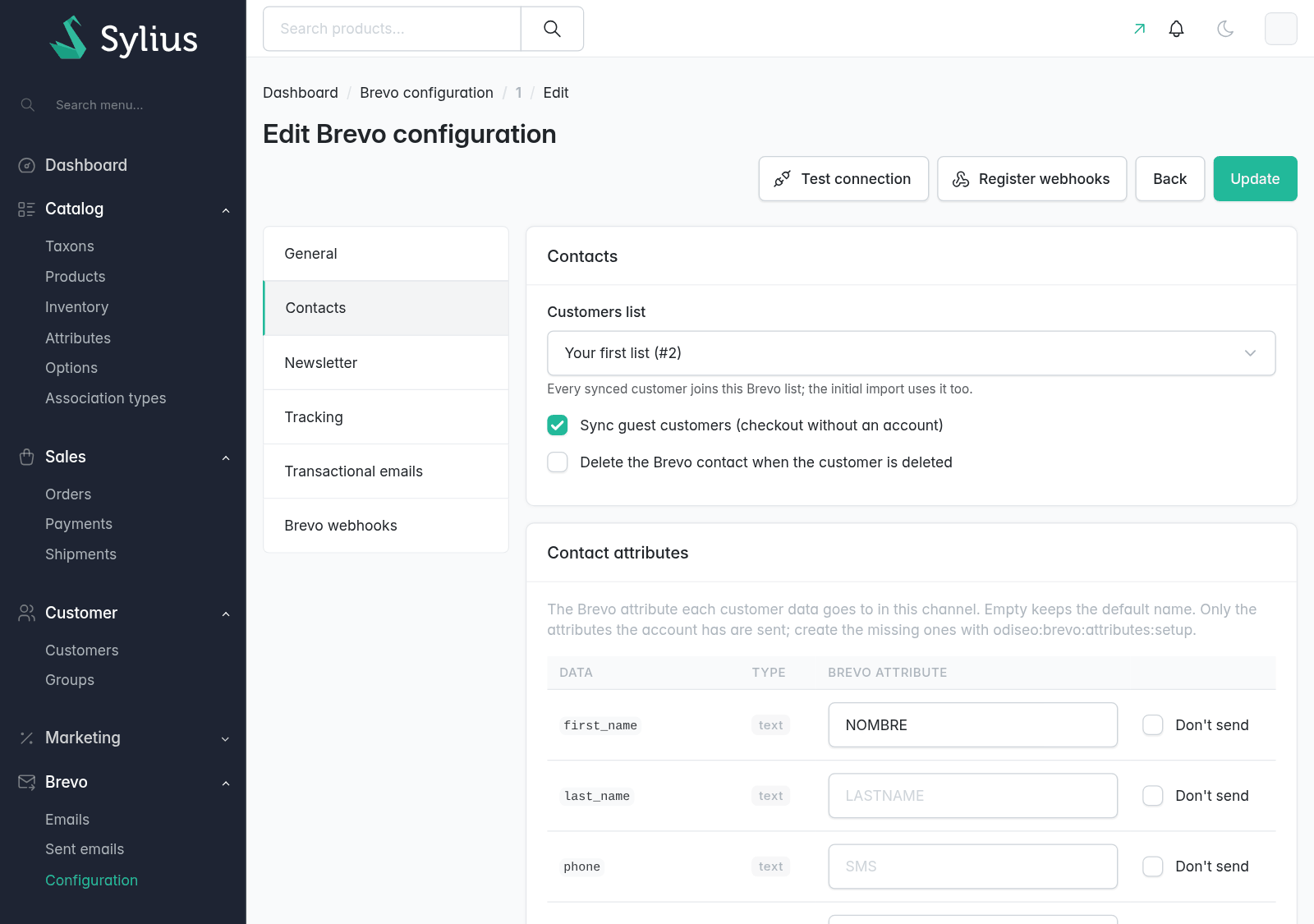1314x924 pixels.
Task: Click the plug icon on Test connection
Action: (783, 179)
